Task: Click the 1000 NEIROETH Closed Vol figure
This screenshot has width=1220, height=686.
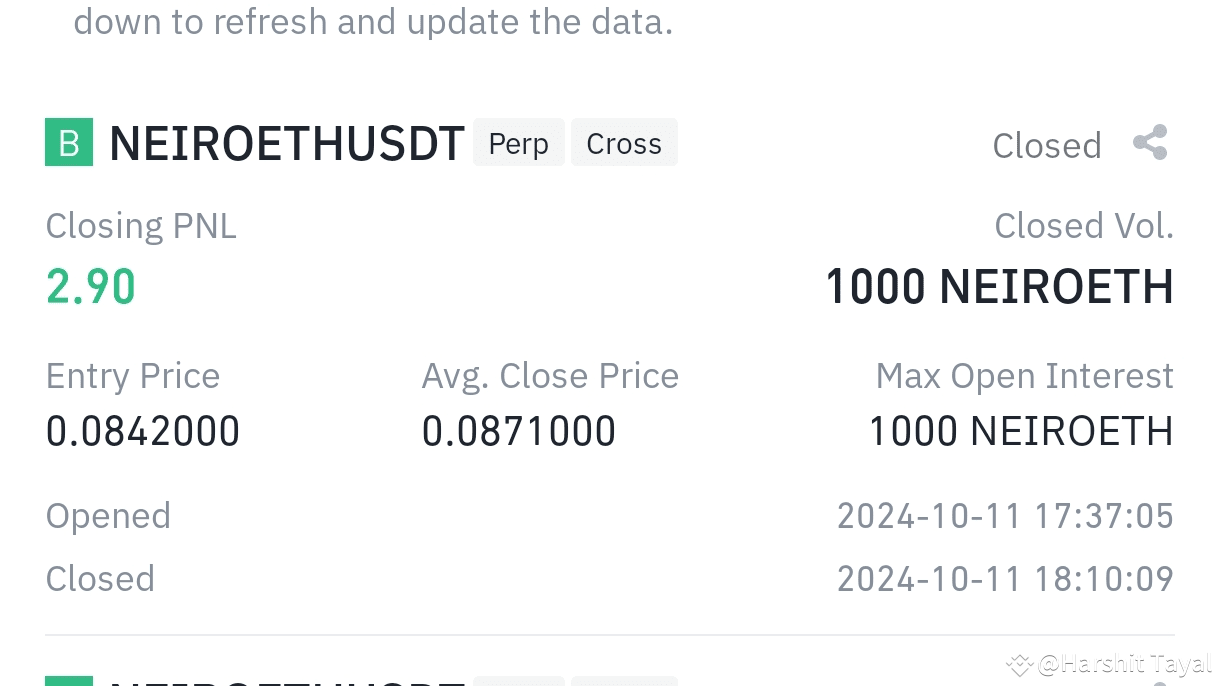Action: click(x=999, y=285)
